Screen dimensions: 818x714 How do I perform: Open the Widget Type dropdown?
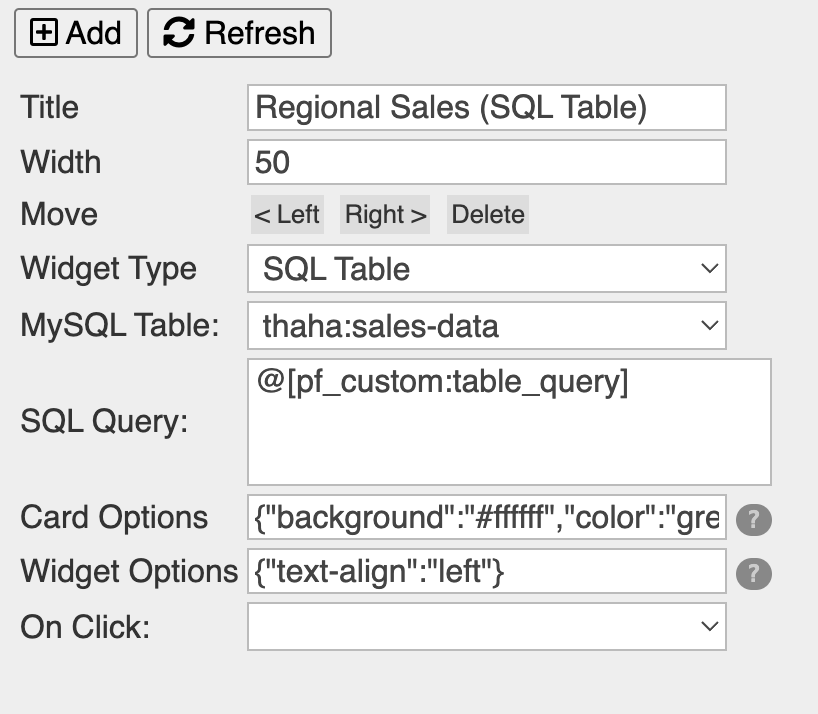point(486,269)
